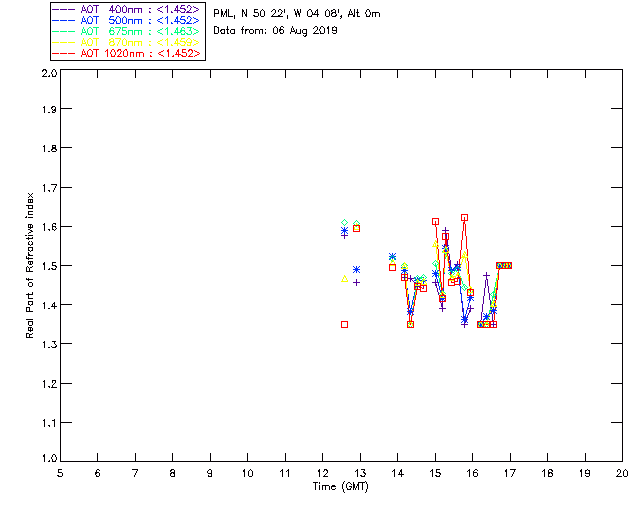This screenshot has height=512, width=640.
Task: Click the AOT 500nm legend entry
Action: tap(127, 20)
